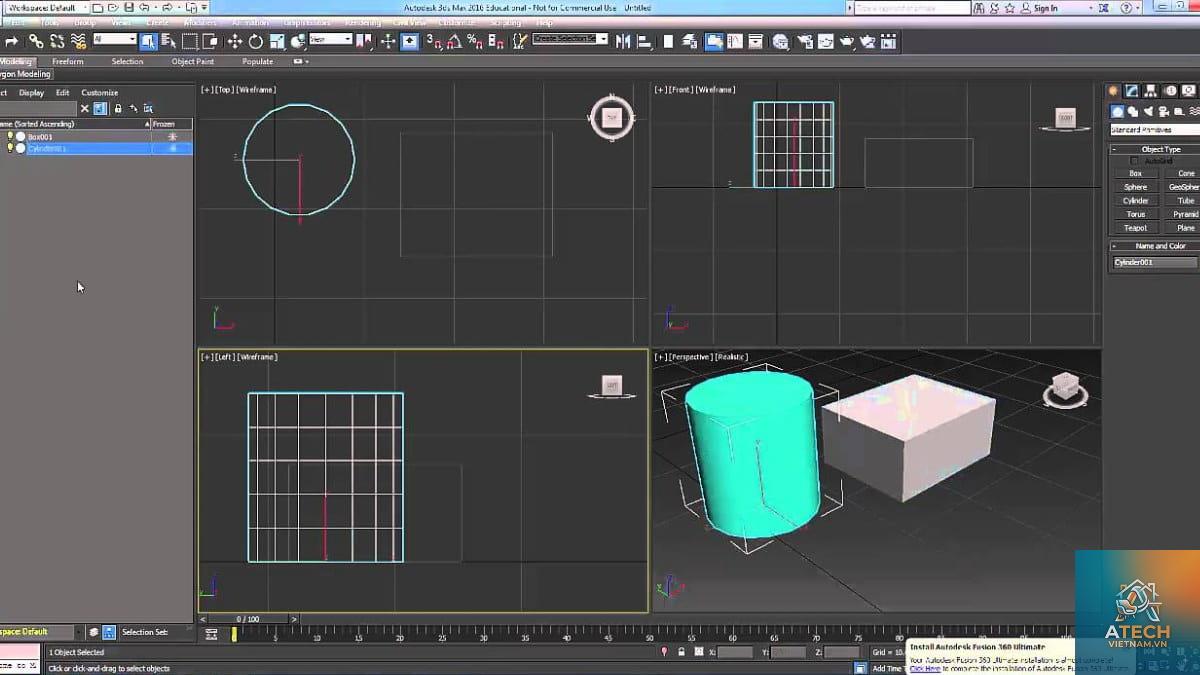The image size is (1200, 675).
Task: Select Box001 in the Scene Explorer
Action: click(40, 136)
